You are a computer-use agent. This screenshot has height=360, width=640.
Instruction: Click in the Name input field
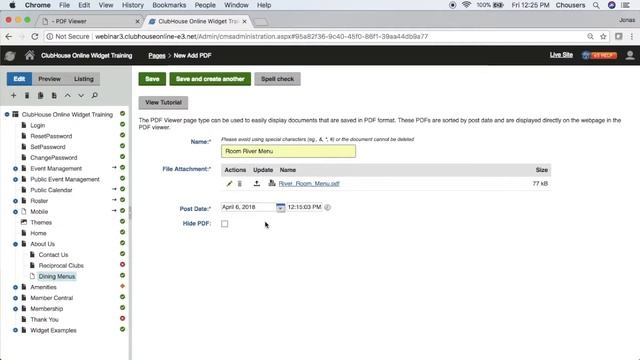[288, 151]
